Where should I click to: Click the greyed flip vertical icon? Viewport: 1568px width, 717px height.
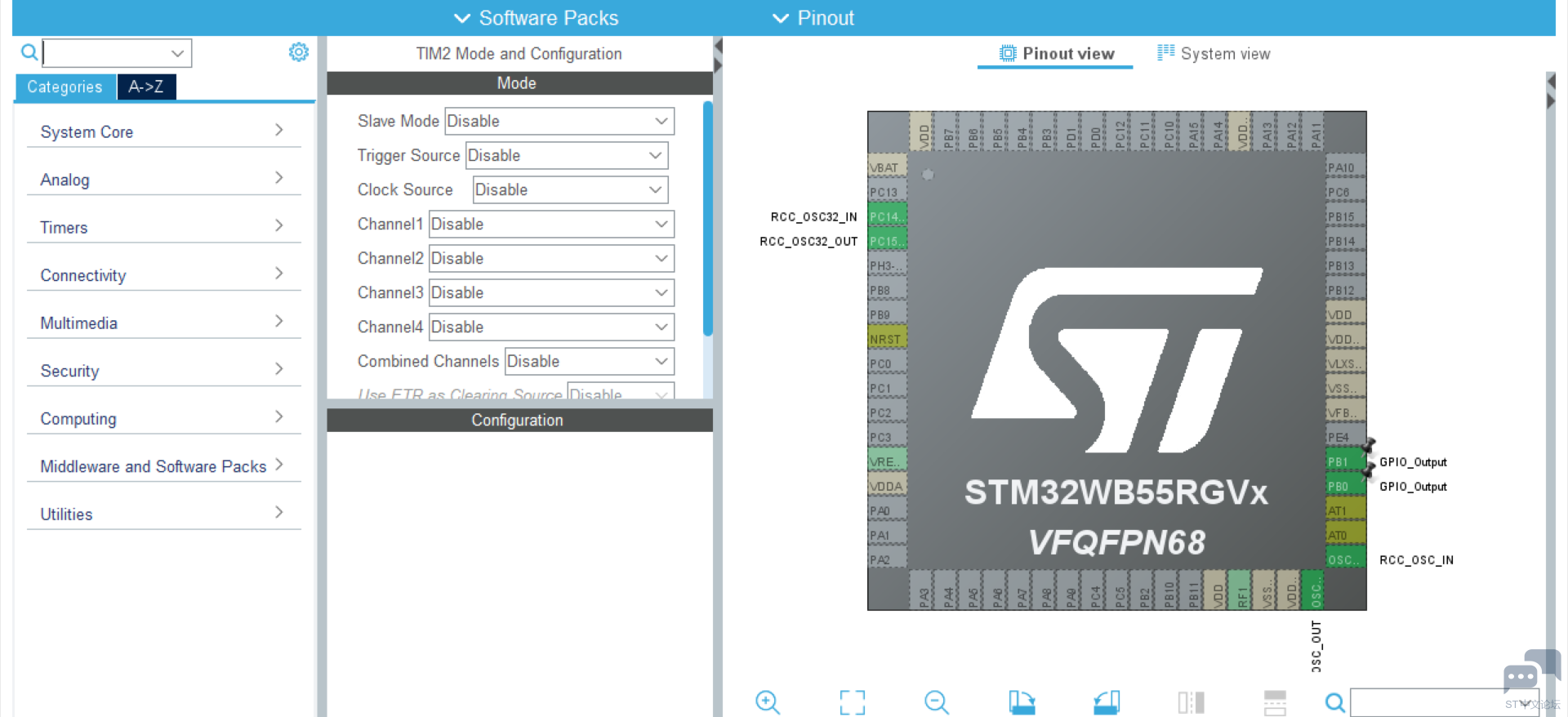tap(1275, 702)
